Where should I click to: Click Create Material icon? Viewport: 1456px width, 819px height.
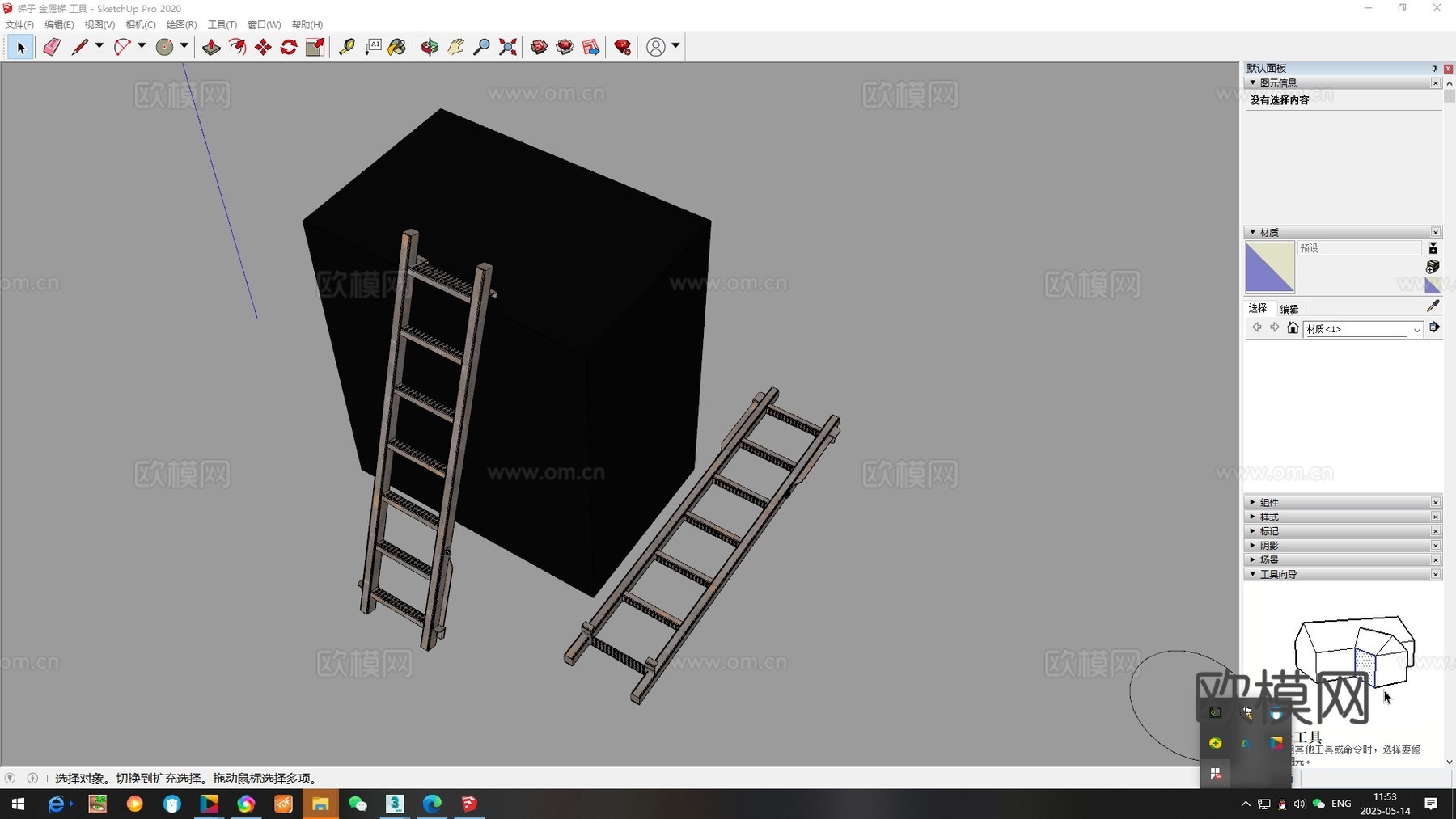pyautogui.click(x=1433, y=267)
